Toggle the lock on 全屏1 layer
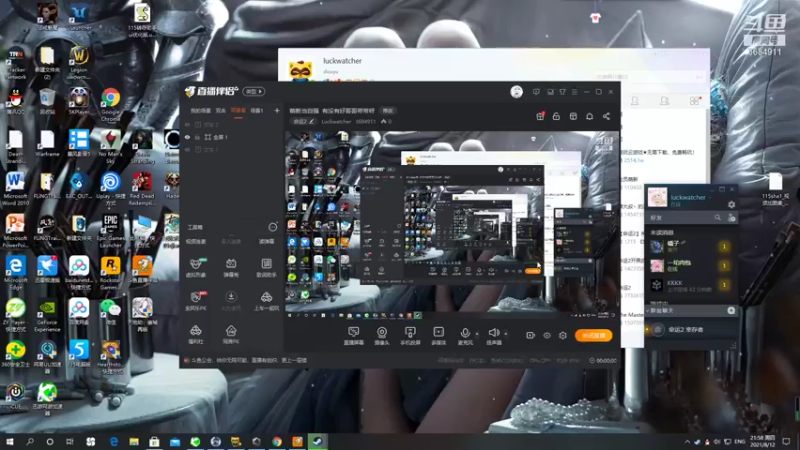 pos(197,137)
